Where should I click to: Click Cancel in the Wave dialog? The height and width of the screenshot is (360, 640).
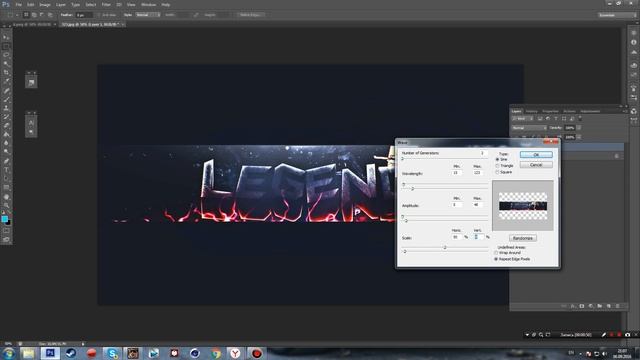[x=536, y=165]
